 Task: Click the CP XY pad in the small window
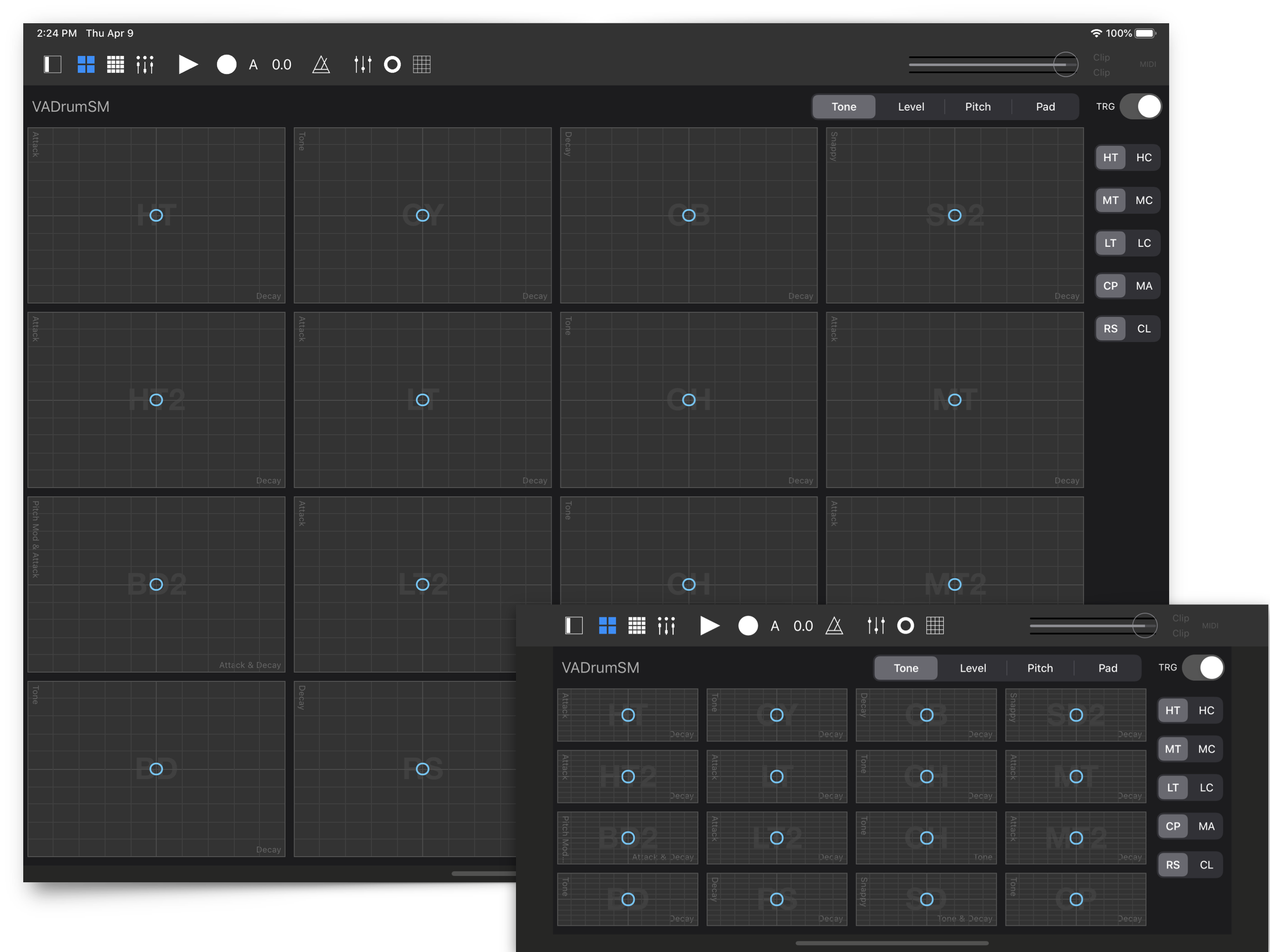[x=1076, y=899]
